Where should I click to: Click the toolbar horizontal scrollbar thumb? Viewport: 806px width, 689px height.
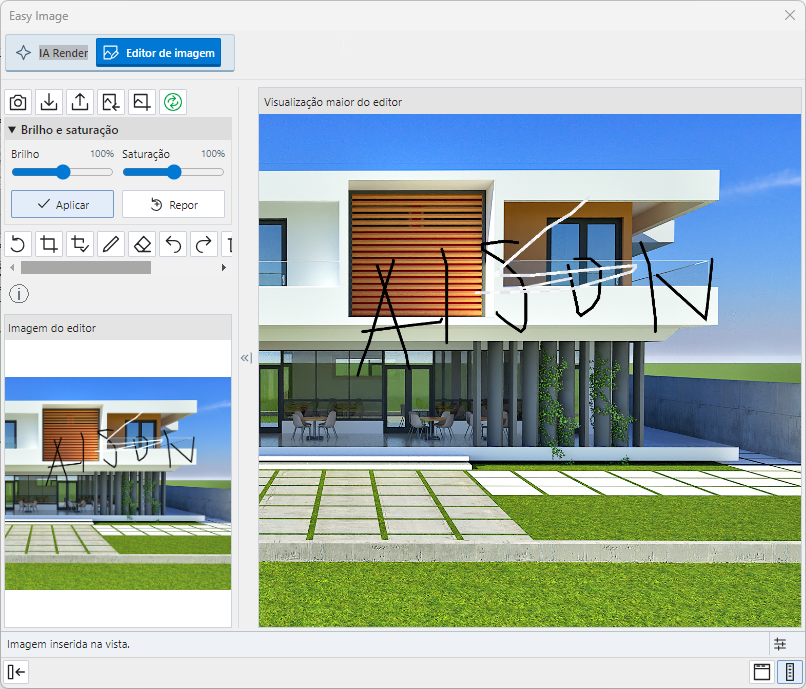(86, 267)
